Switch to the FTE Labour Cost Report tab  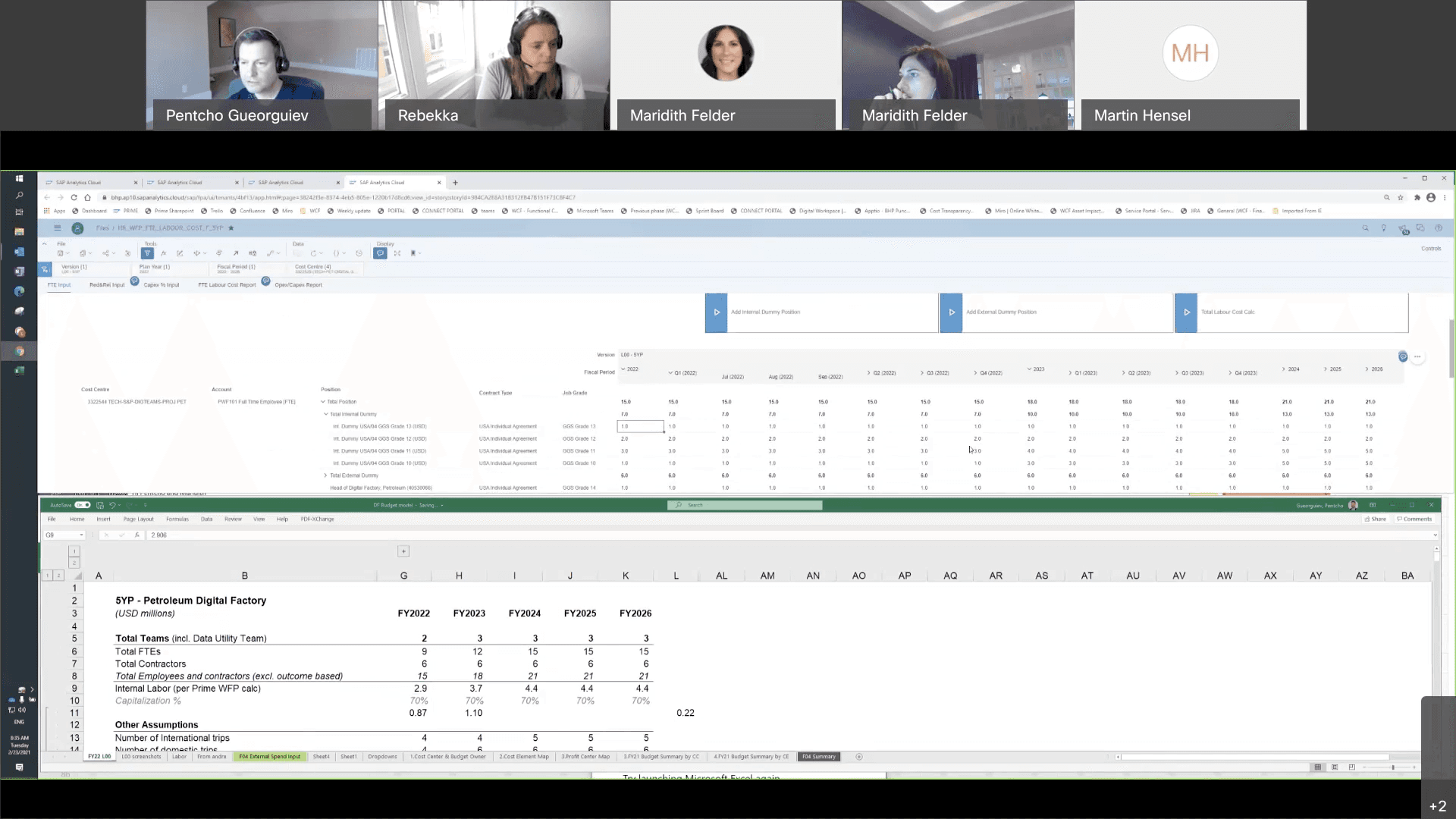(x=227, y=285)
